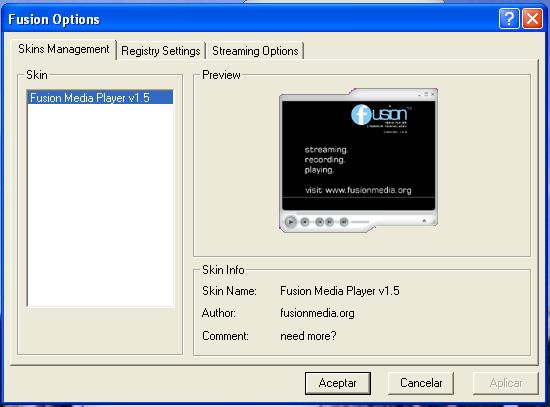Click the Author value fusionmedia.org
The image size is (550, 407).
pos(317,313)
